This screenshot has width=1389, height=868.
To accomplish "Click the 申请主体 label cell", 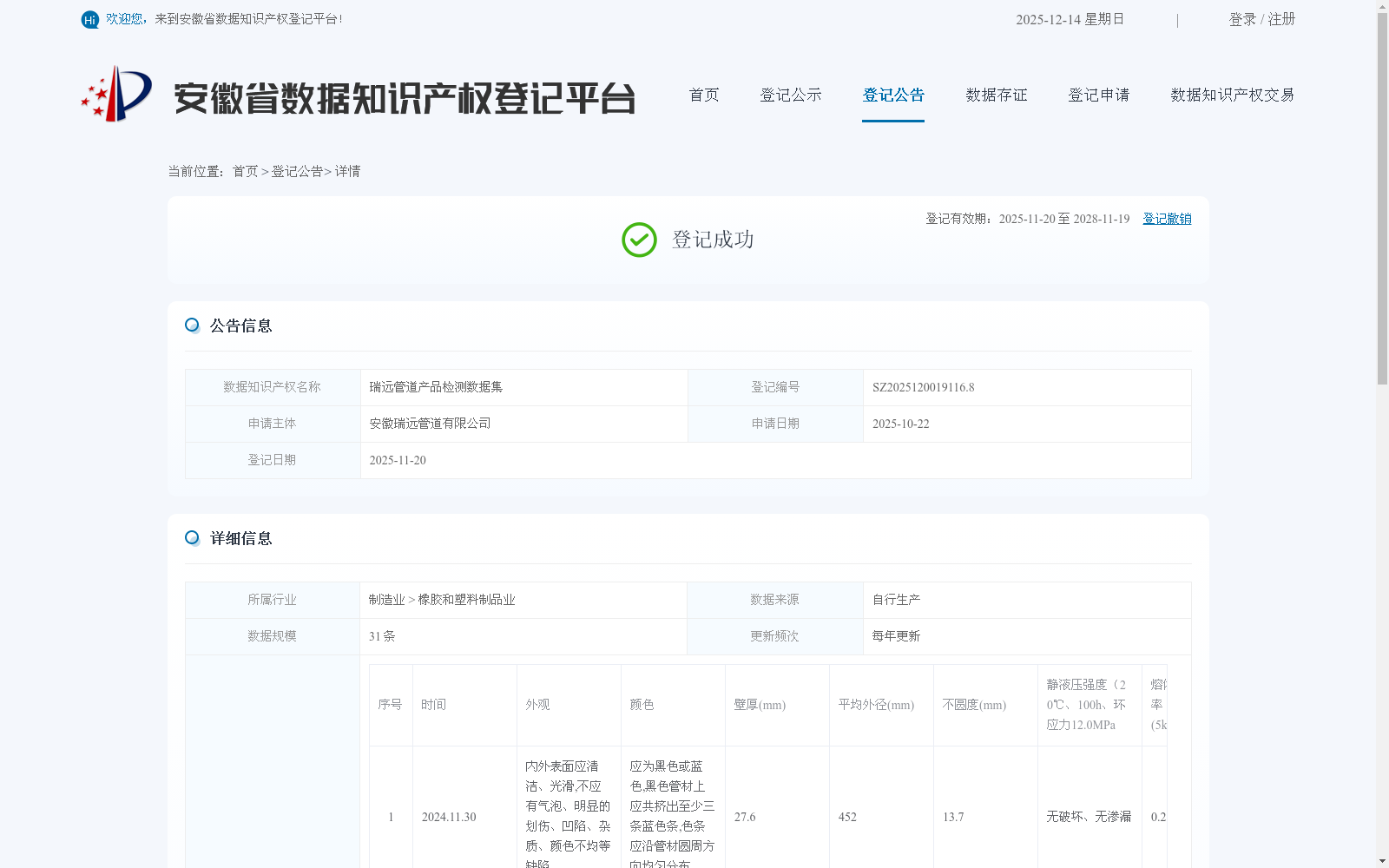I will click(273, 424).
